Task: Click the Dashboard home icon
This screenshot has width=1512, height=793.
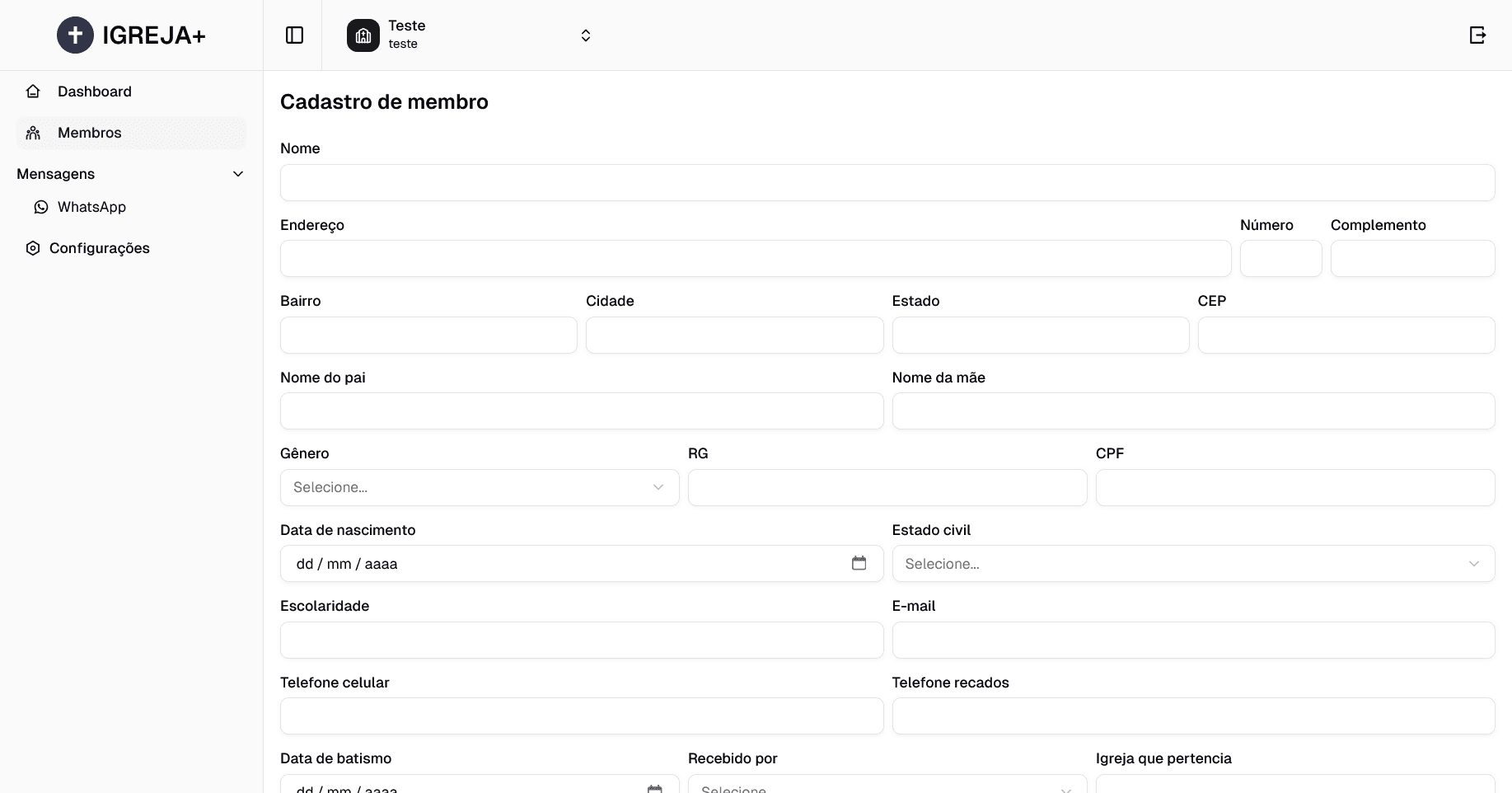Action: (x=33, y=91)
